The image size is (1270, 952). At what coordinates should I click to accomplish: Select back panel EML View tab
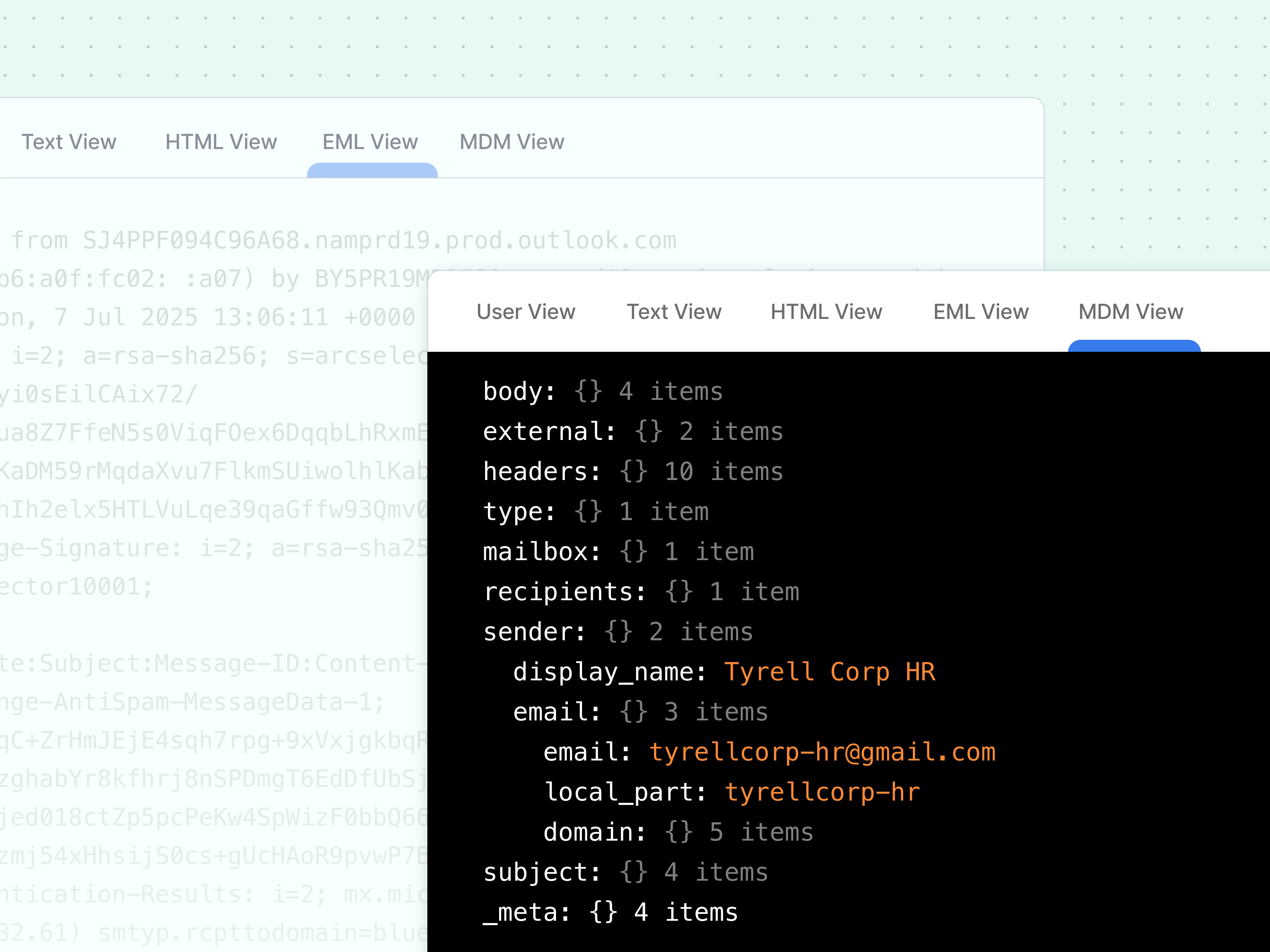tap(370, 142)
